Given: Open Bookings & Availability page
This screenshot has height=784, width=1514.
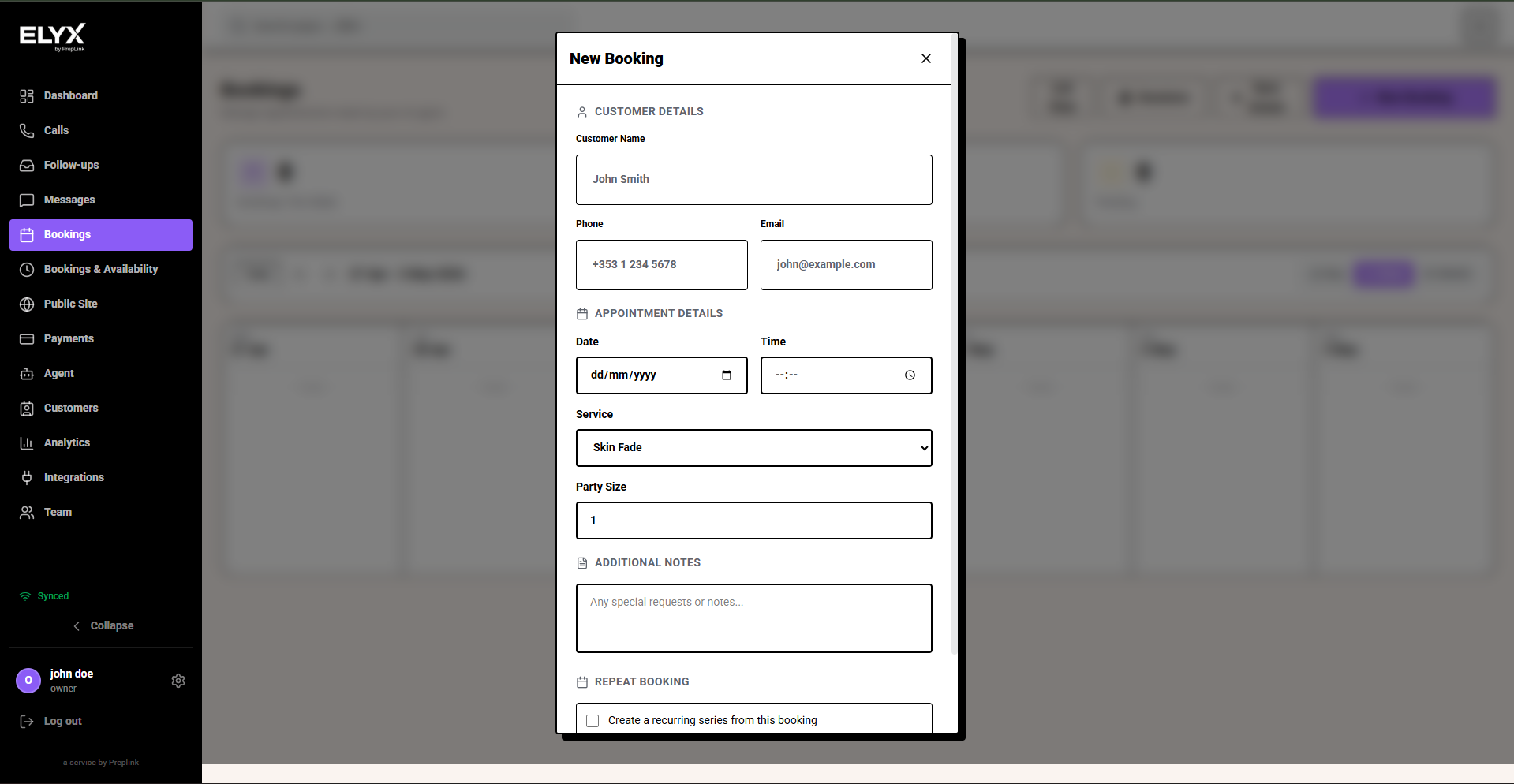Looking at the screenshot, I should click(101, 269).
